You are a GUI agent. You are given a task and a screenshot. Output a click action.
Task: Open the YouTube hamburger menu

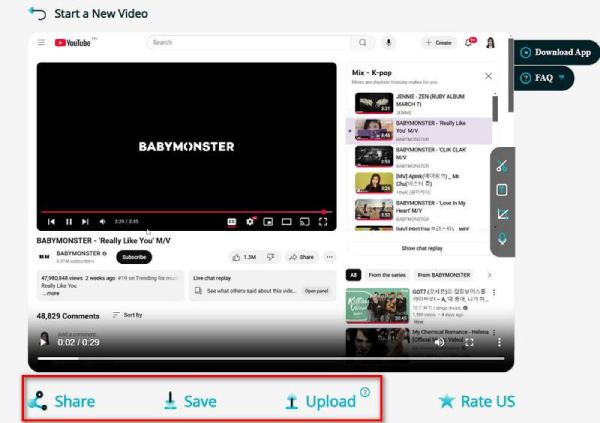(41, 42)
